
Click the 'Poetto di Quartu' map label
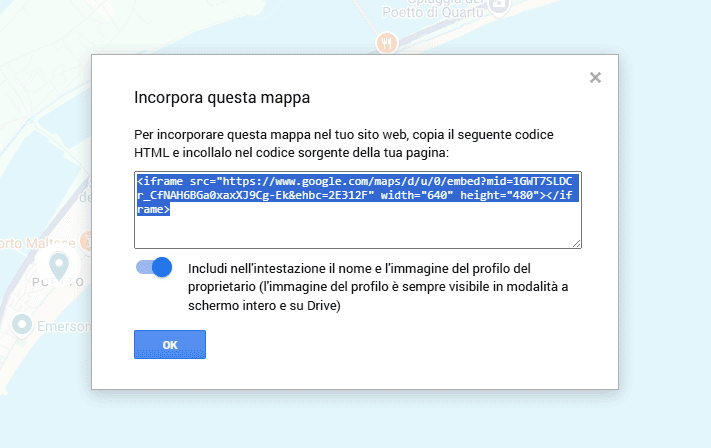coord(433,12)
